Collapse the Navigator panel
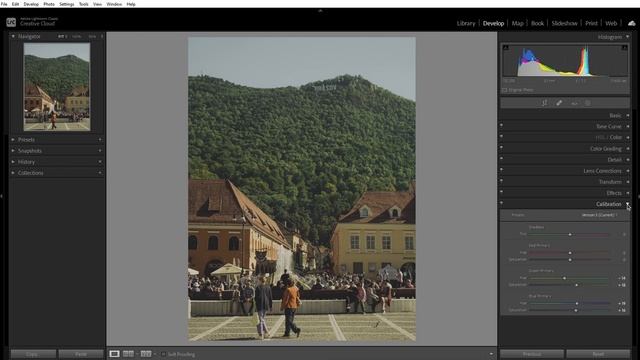Image resolution: width=640 pixels, height=360 pixels. 13,36
